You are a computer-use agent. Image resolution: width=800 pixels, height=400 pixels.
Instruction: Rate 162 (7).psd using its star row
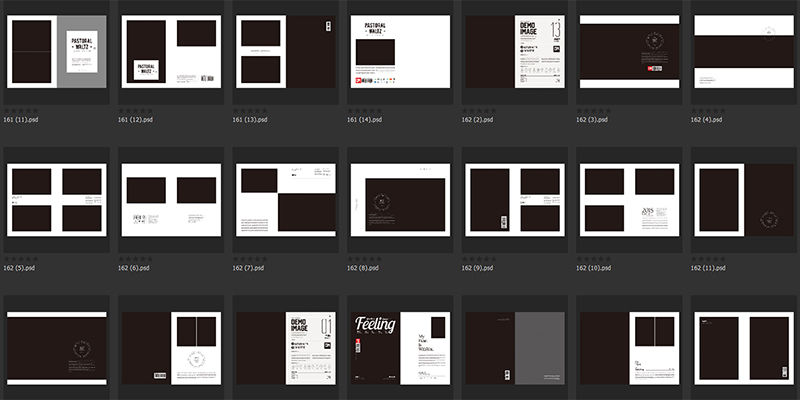pos(250,259)
